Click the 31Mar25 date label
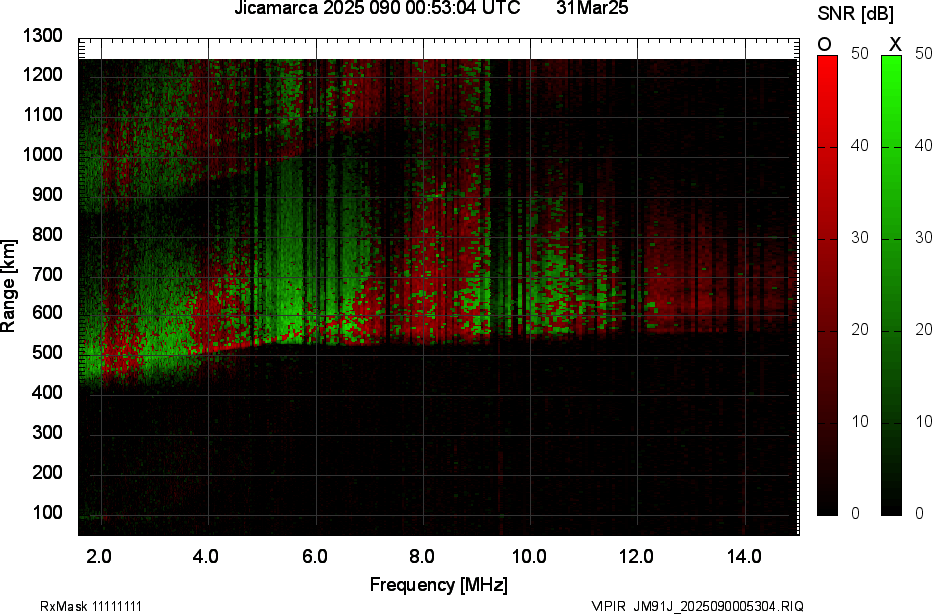The image size is (932, 614). coord(592,9)
